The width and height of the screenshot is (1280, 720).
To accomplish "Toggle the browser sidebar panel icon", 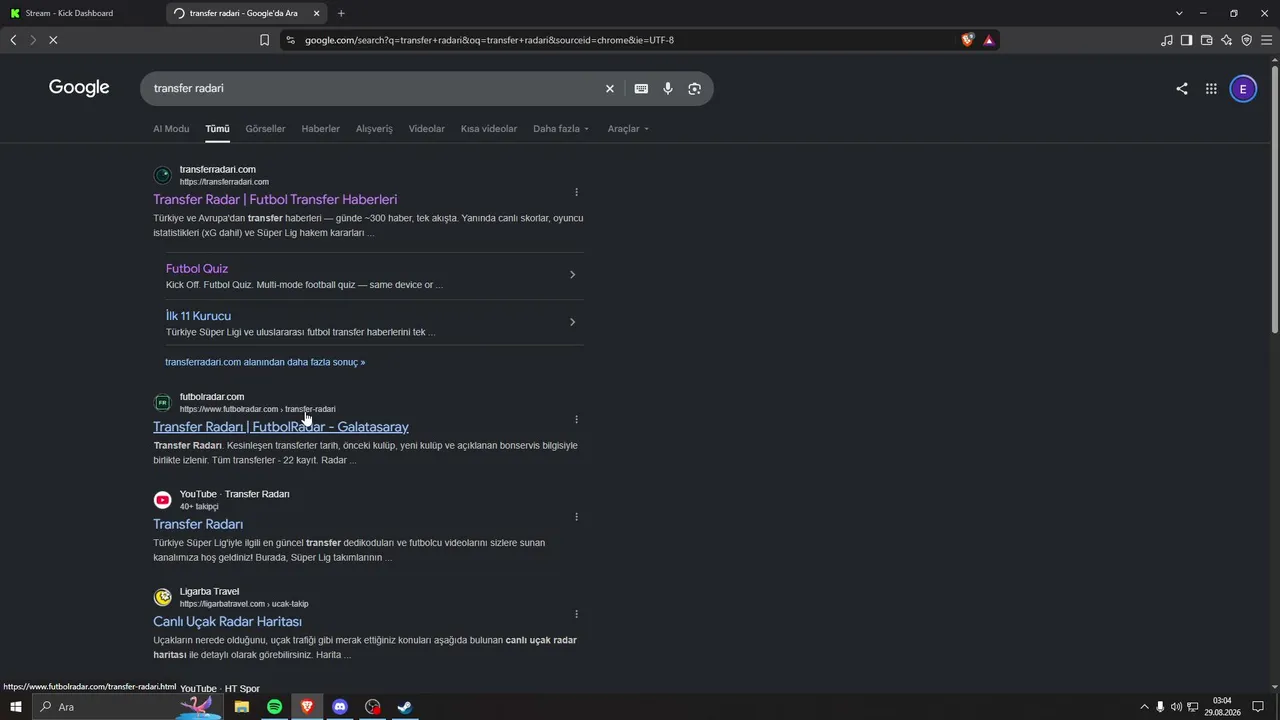I will coord(1186,40).
